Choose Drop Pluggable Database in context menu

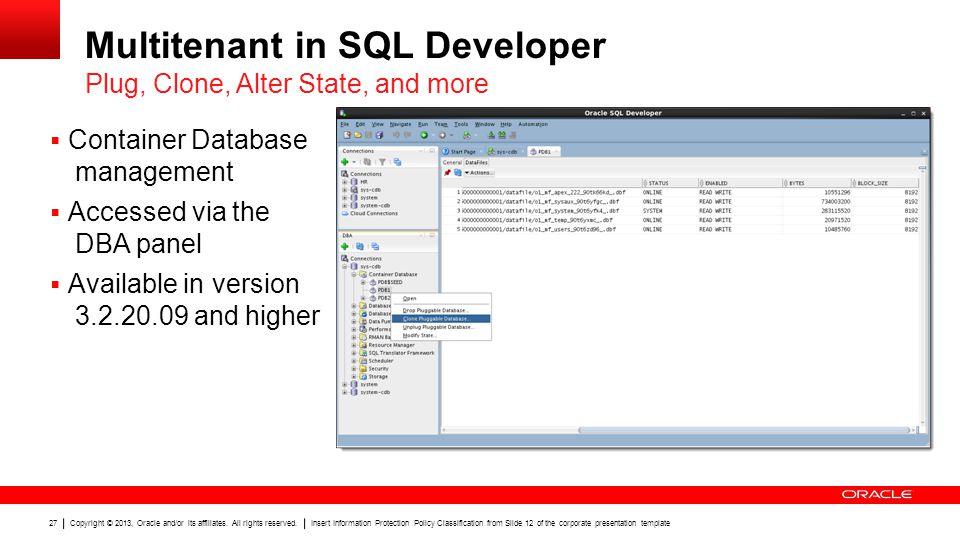coord(441,310)
